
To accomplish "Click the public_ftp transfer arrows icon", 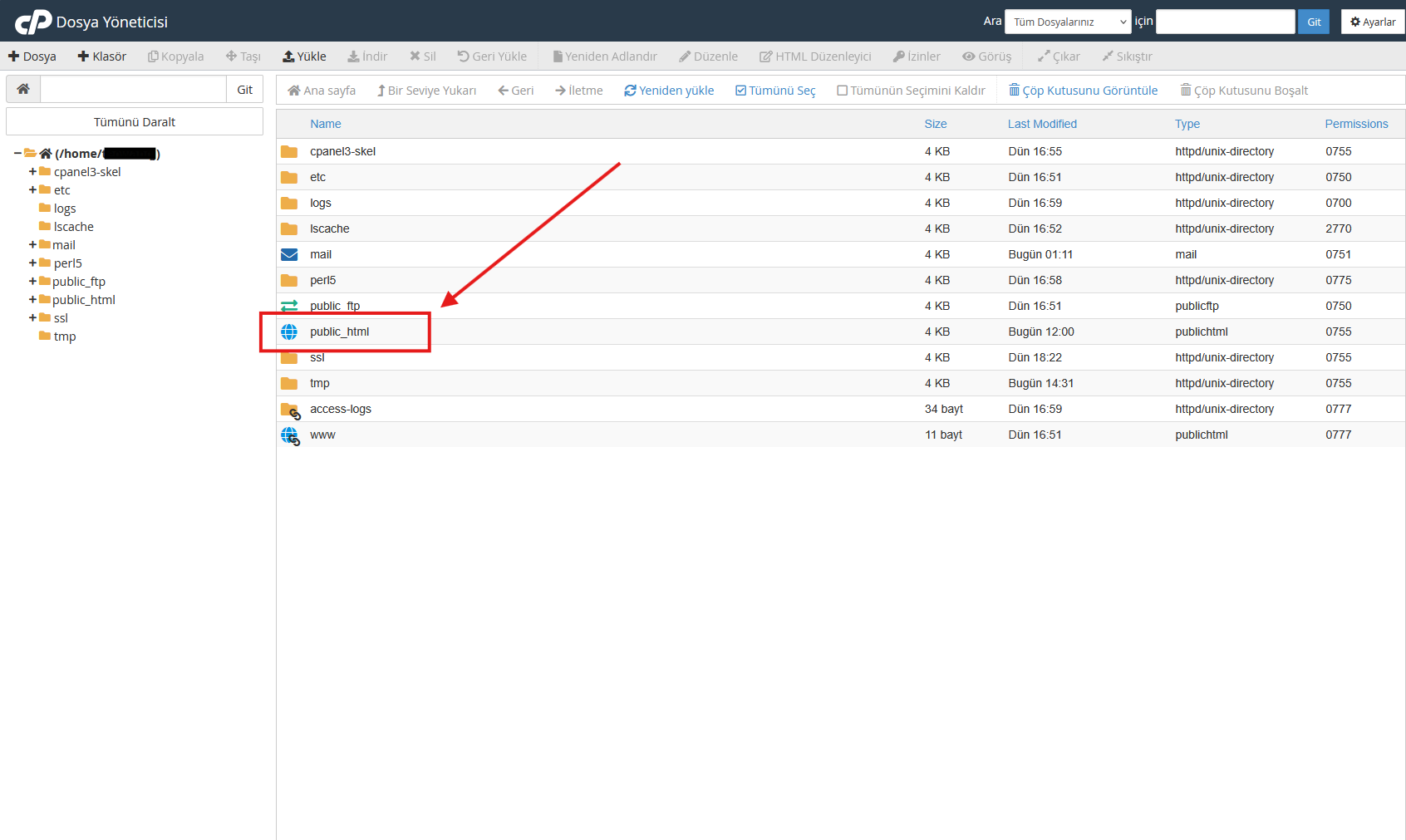I will (x=289, y=306).
